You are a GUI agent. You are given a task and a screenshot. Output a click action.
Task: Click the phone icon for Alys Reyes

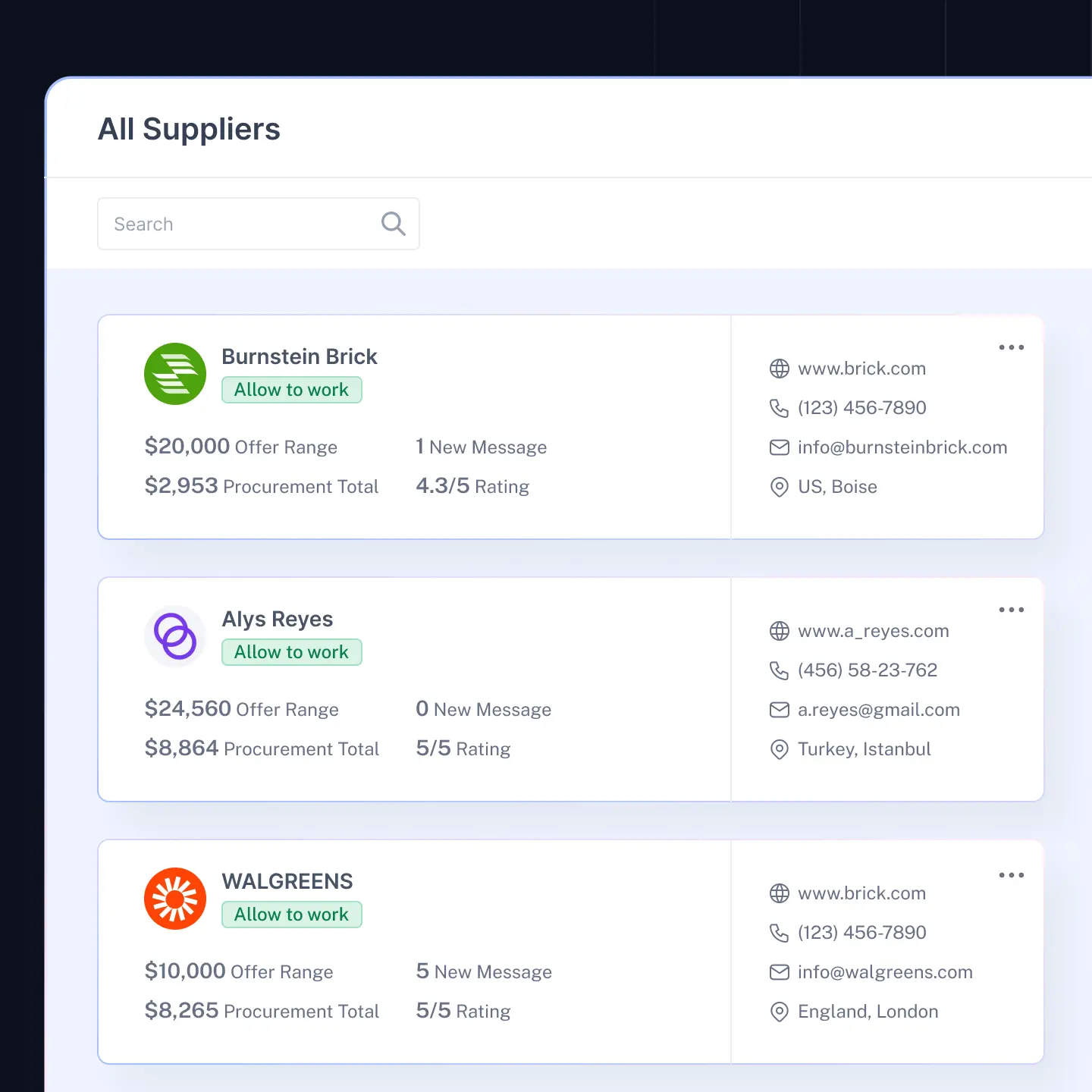[780, 670]
